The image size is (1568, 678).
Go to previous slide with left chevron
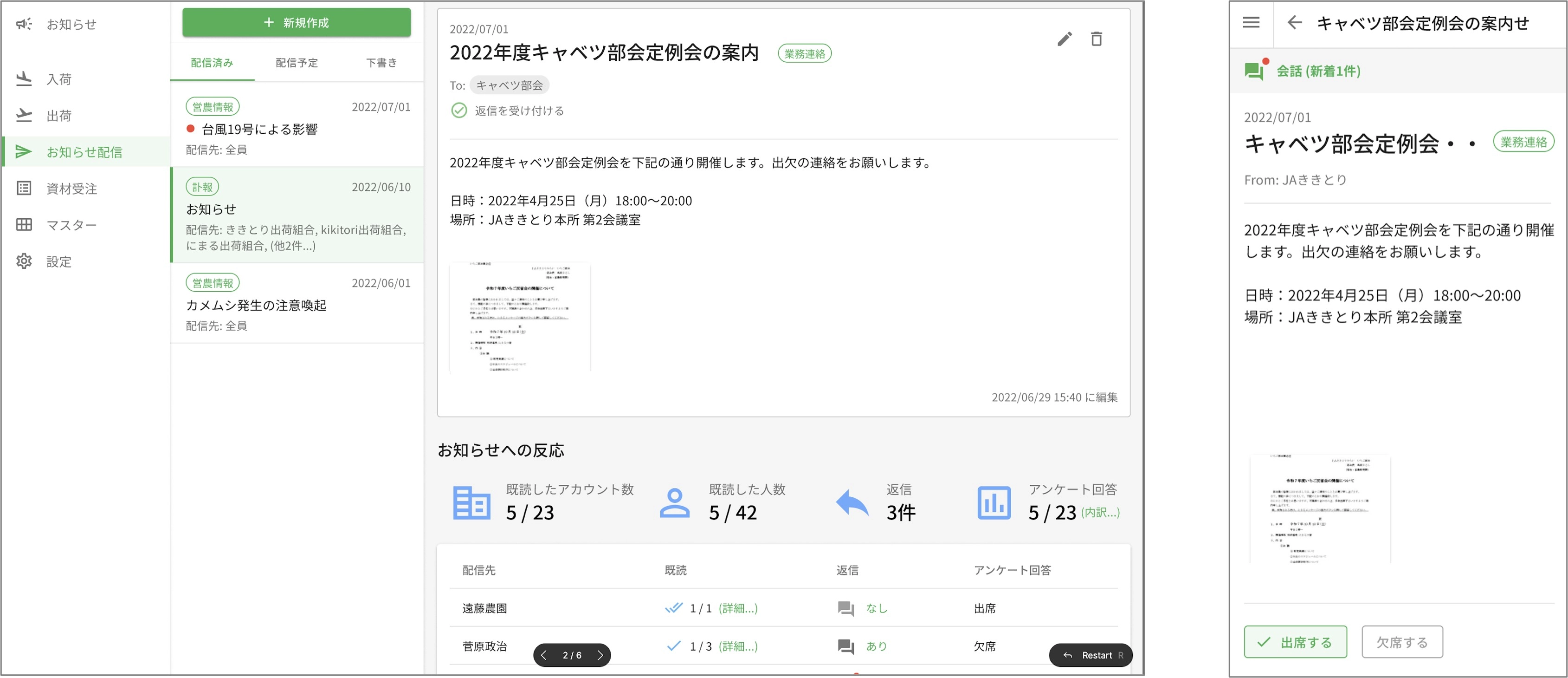[x=543, y=655]
